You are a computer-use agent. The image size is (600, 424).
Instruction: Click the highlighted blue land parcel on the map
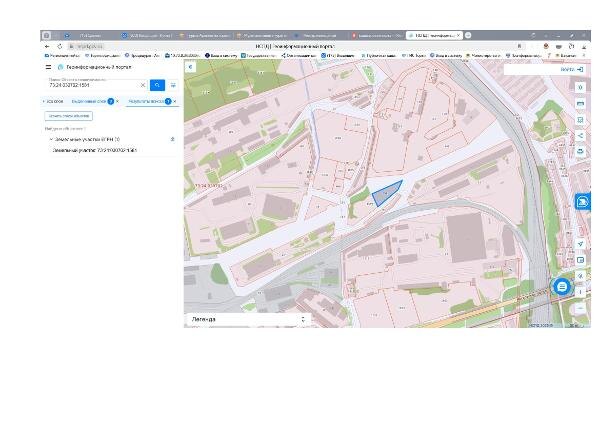pyautogui.click(x=386, y=194)
